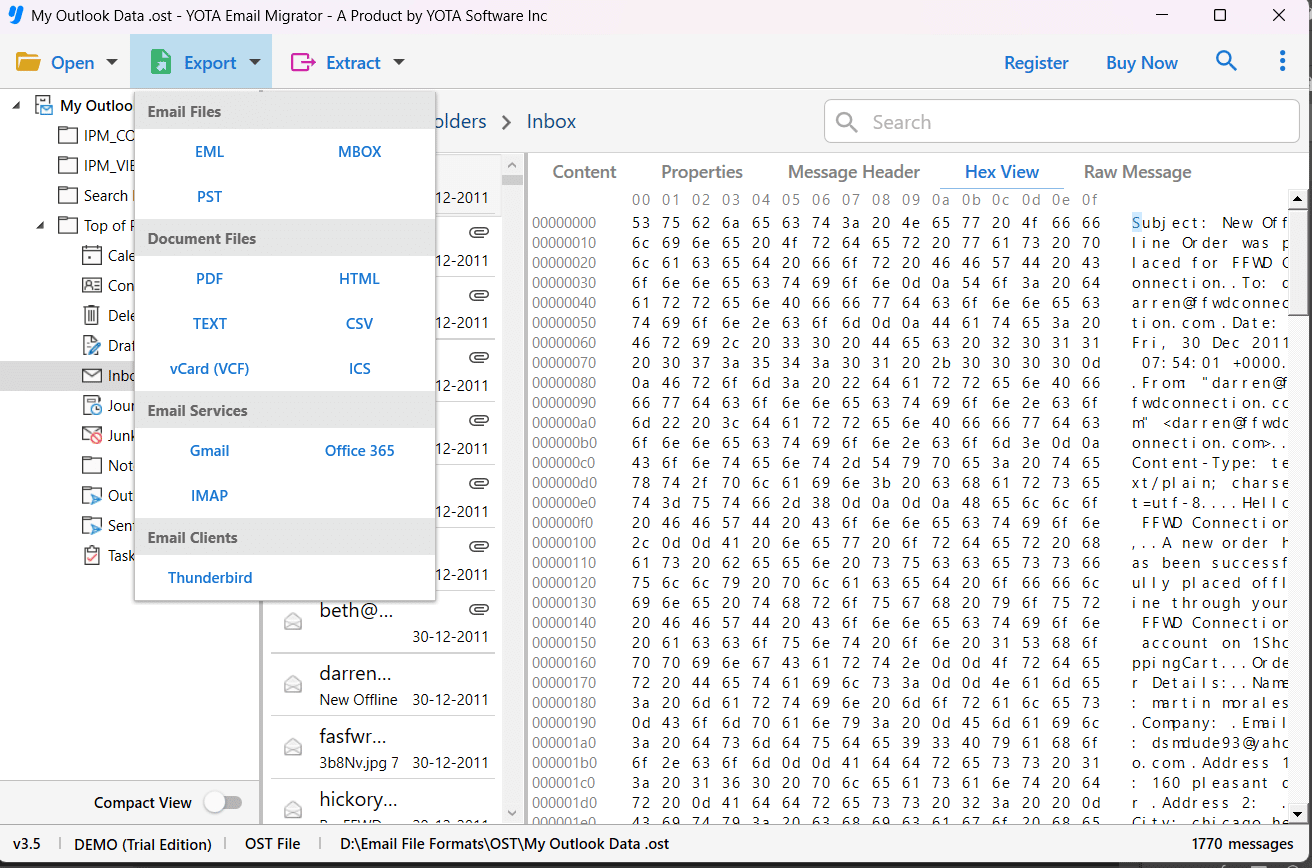Select the Sent items folder icon

coord(92,525)
